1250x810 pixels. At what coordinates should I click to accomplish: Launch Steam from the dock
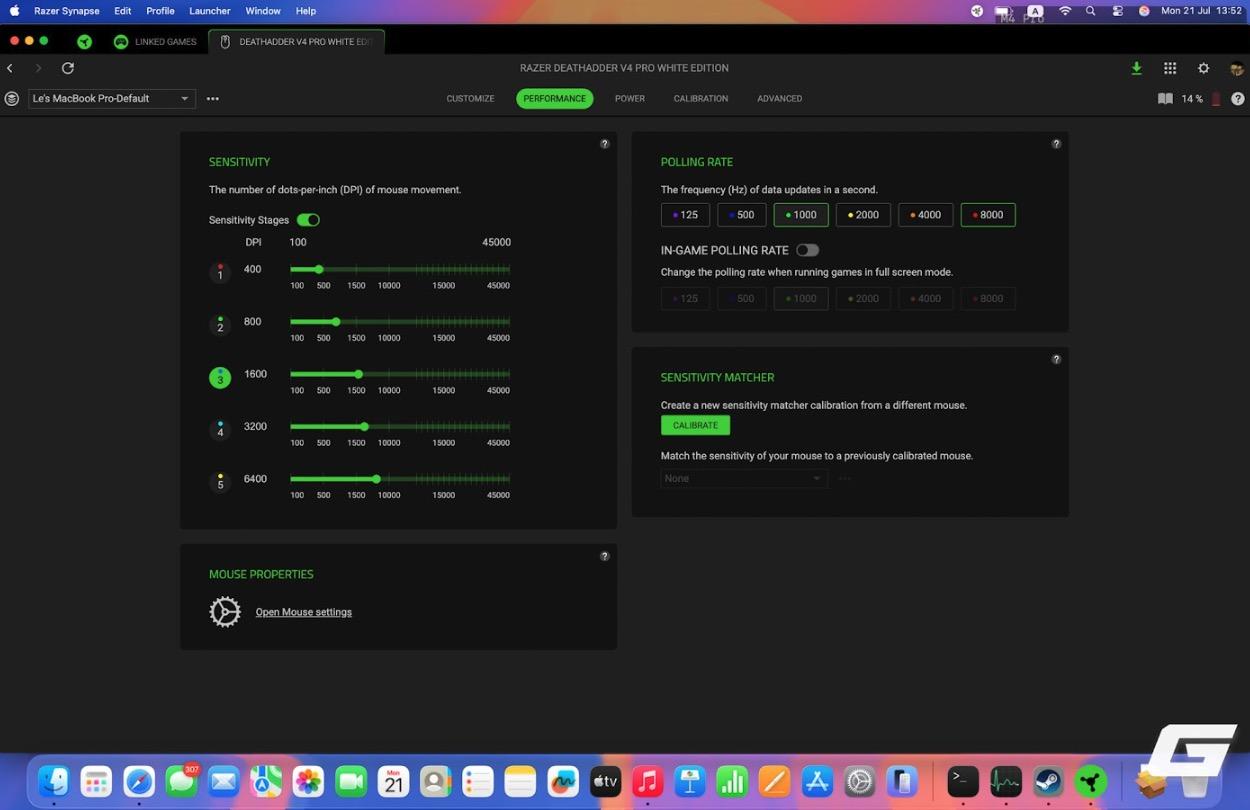[x=1048, y=781]
